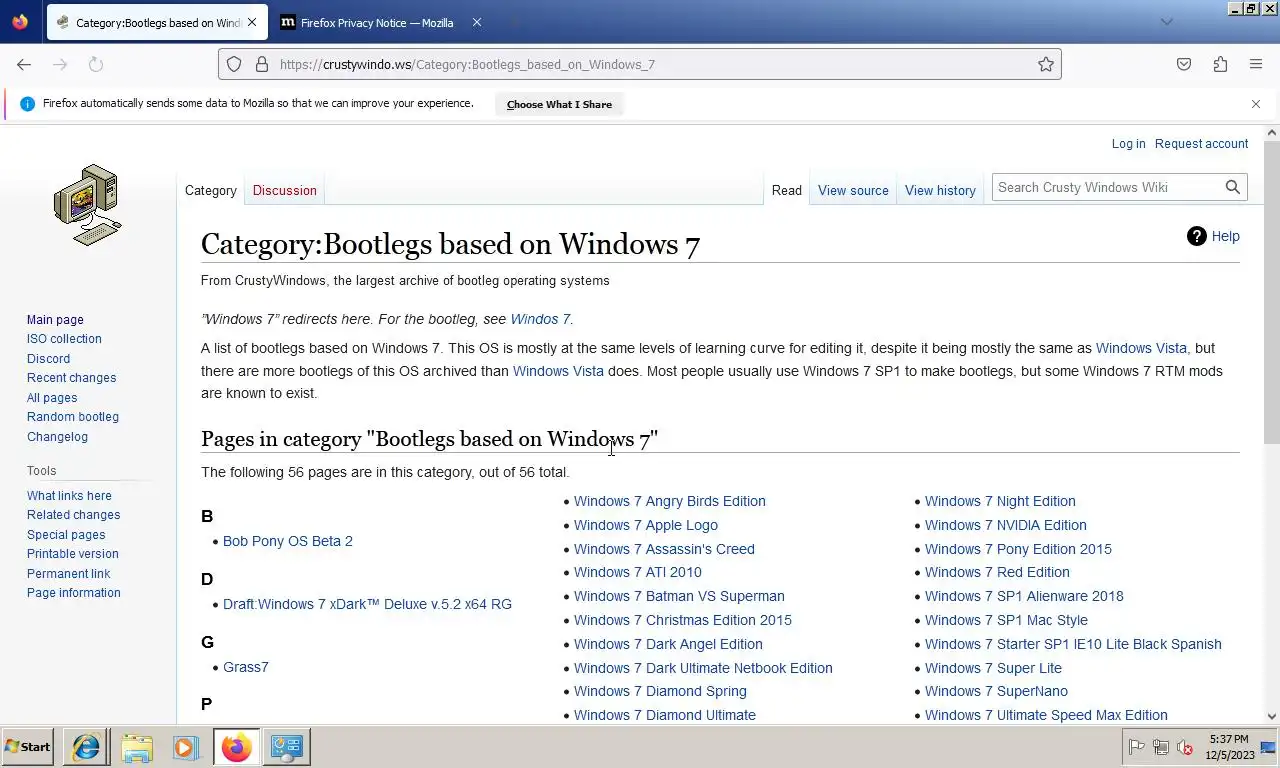
Task: Open Windows 7 NVIDIA Edition link
Action: pos(1006,525)
